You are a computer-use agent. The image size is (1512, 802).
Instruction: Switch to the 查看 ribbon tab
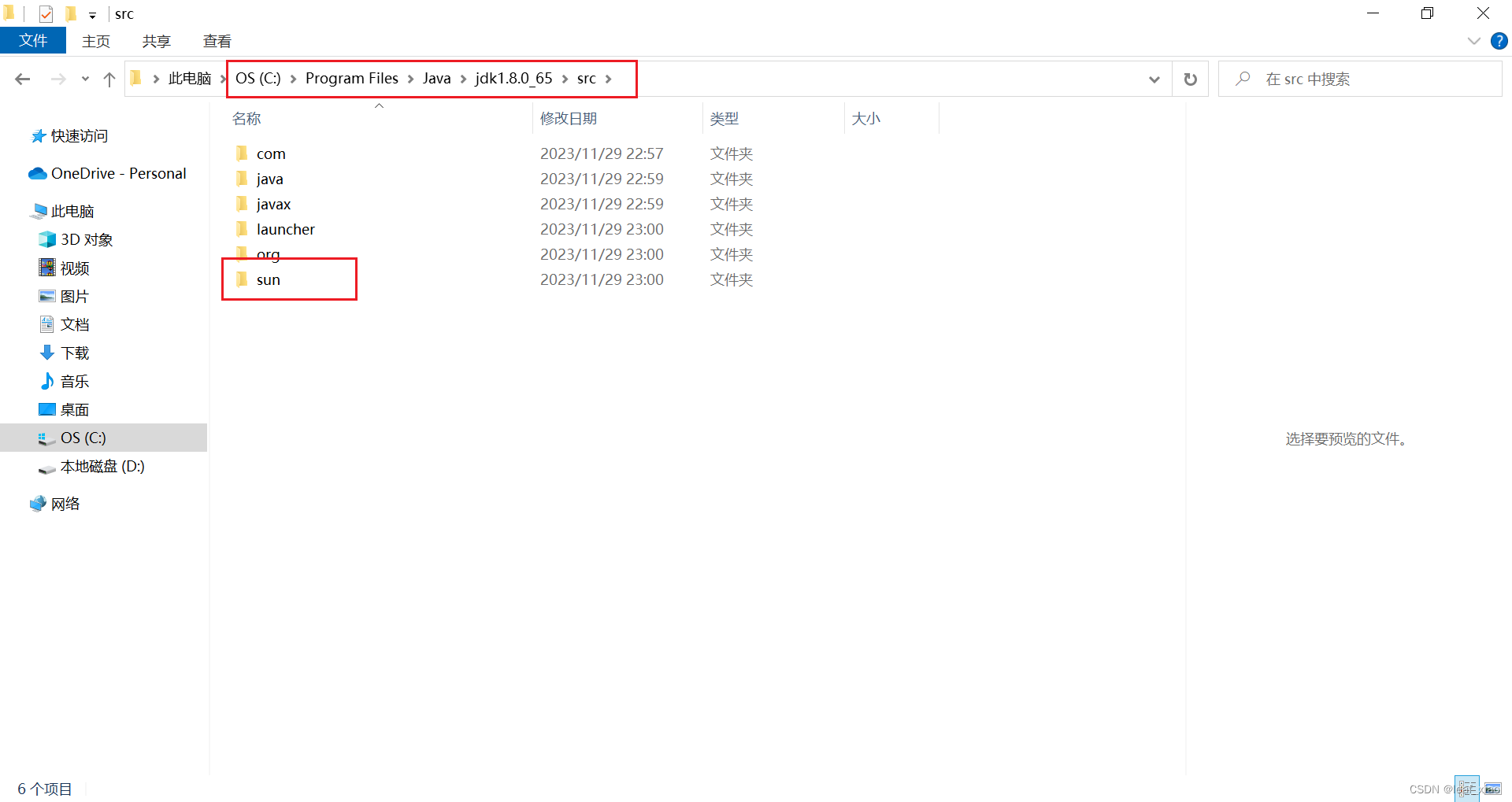click(217, 41)
